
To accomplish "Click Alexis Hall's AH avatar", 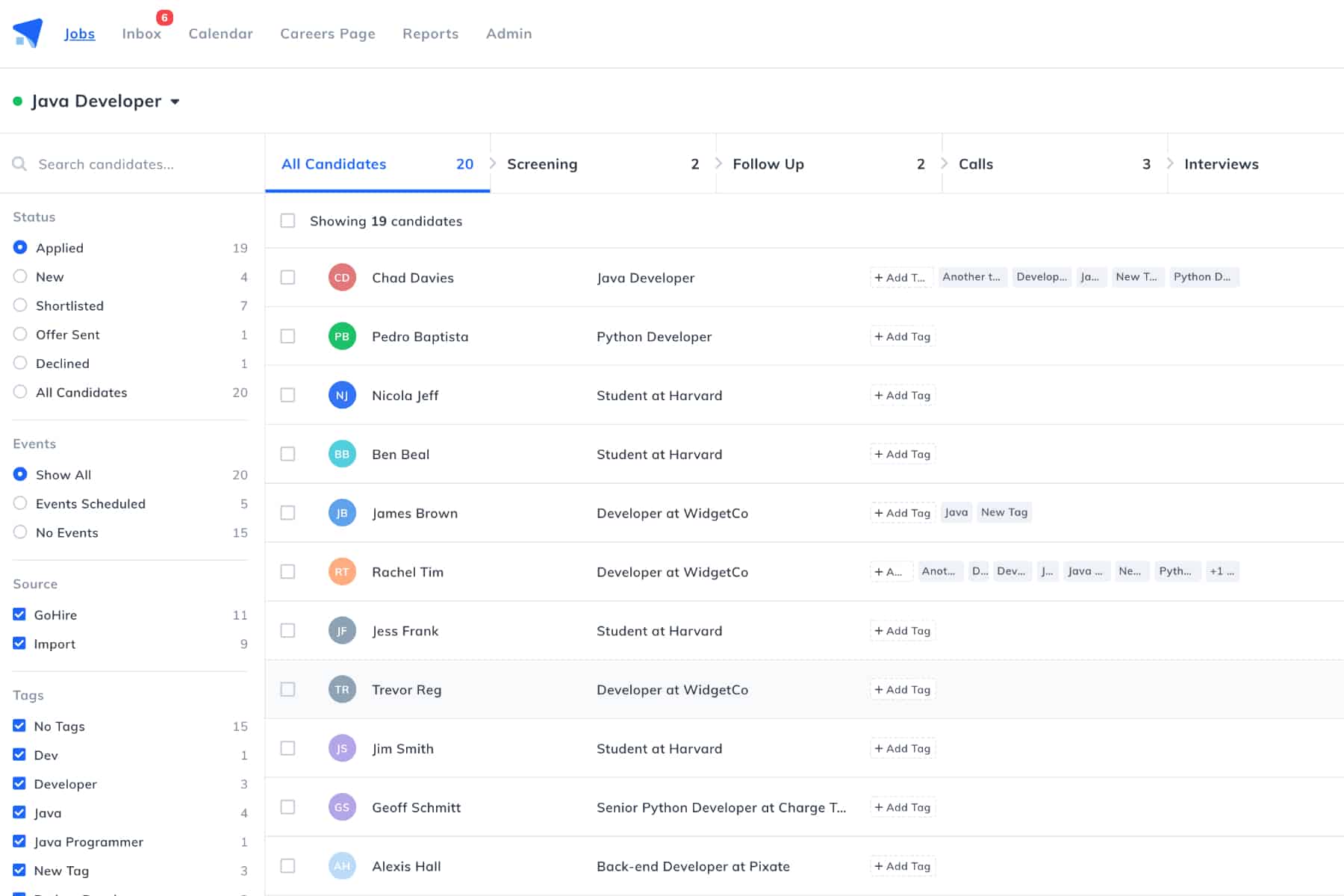I will click(342, 865).
